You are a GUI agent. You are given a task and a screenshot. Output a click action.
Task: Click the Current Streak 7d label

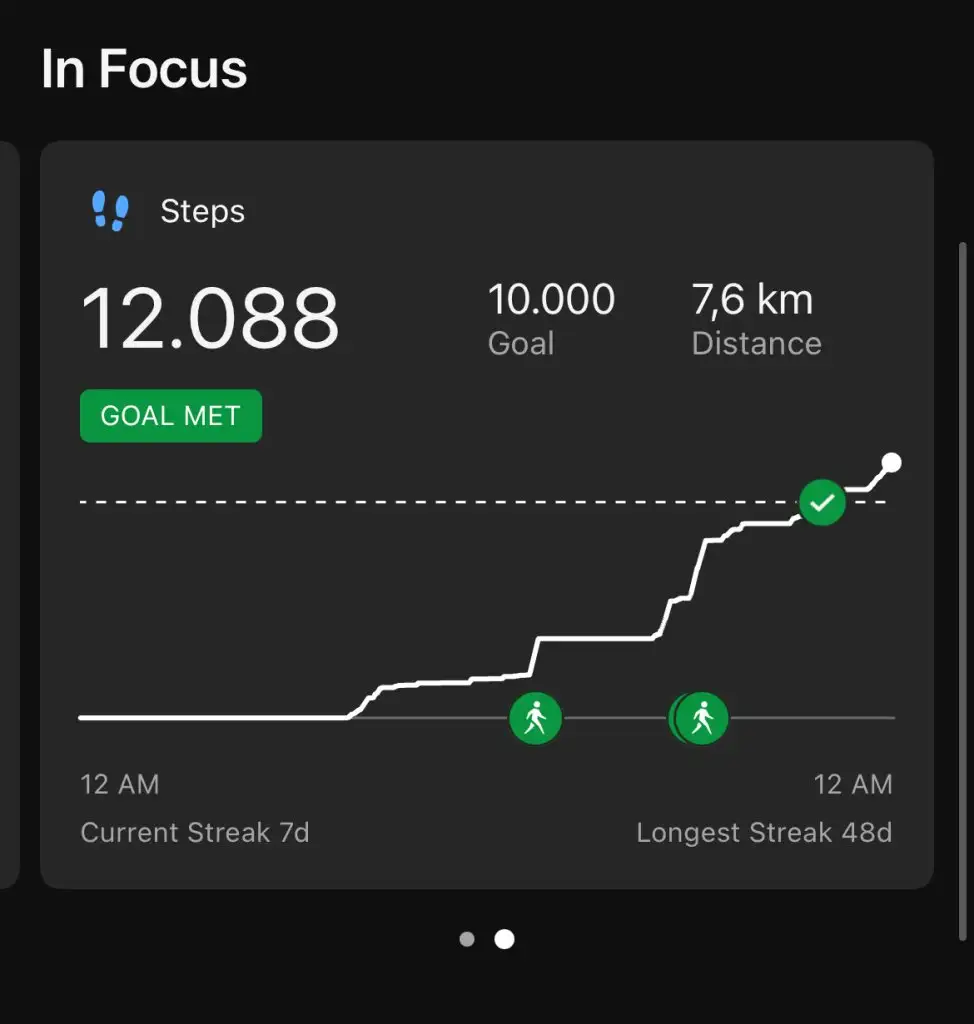click(195, 833)
